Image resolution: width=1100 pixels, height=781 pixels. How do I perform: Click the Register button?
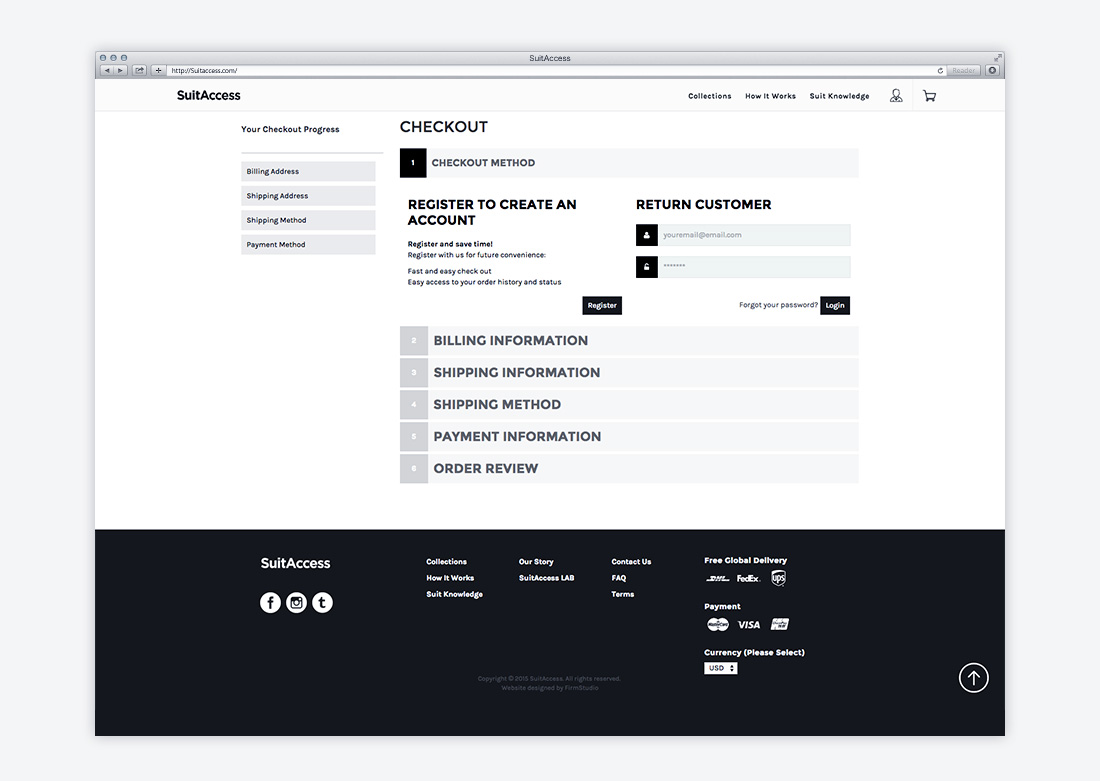click(602, 306)
